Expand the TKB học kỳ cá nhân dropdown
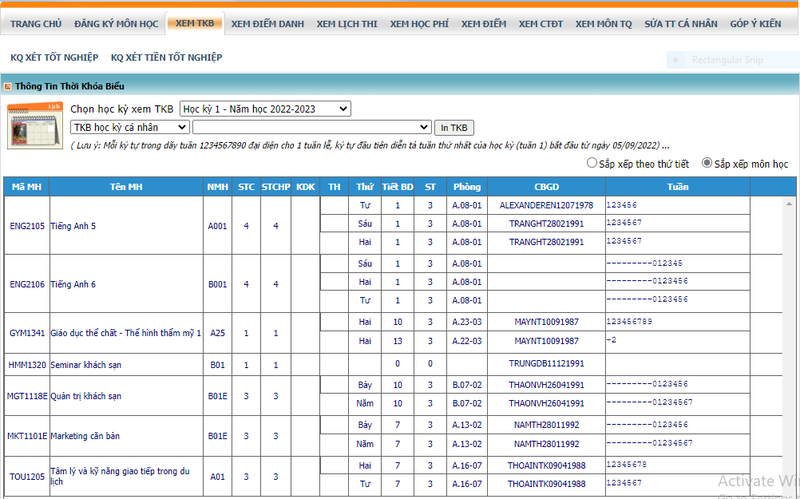The image size is (800, 499). pos(129,127)
